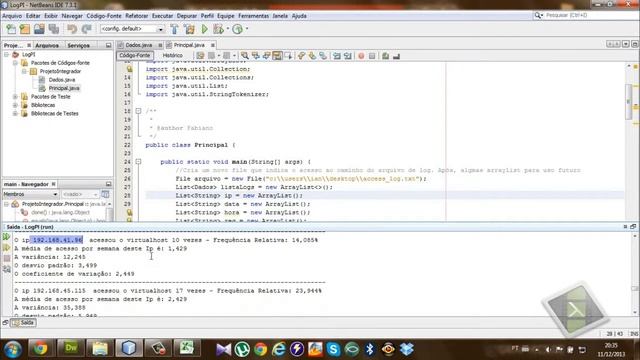
Task: Switch to the Dados.java editor tab
Action: 139,45
